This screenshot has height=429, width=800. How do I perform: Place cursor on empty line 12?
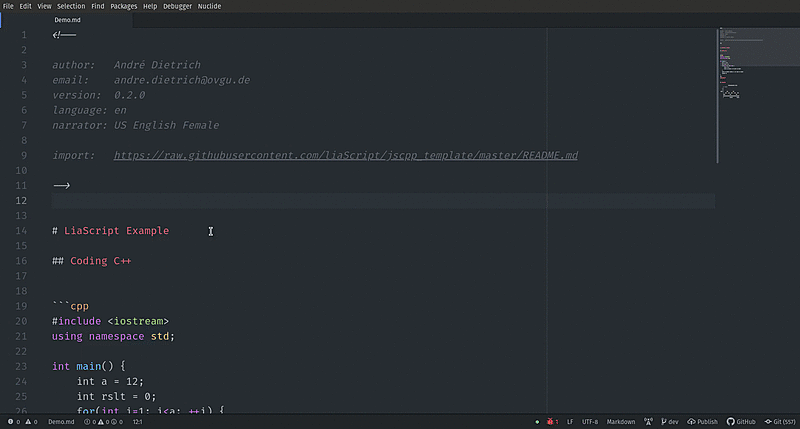click(x=383, y=200)
